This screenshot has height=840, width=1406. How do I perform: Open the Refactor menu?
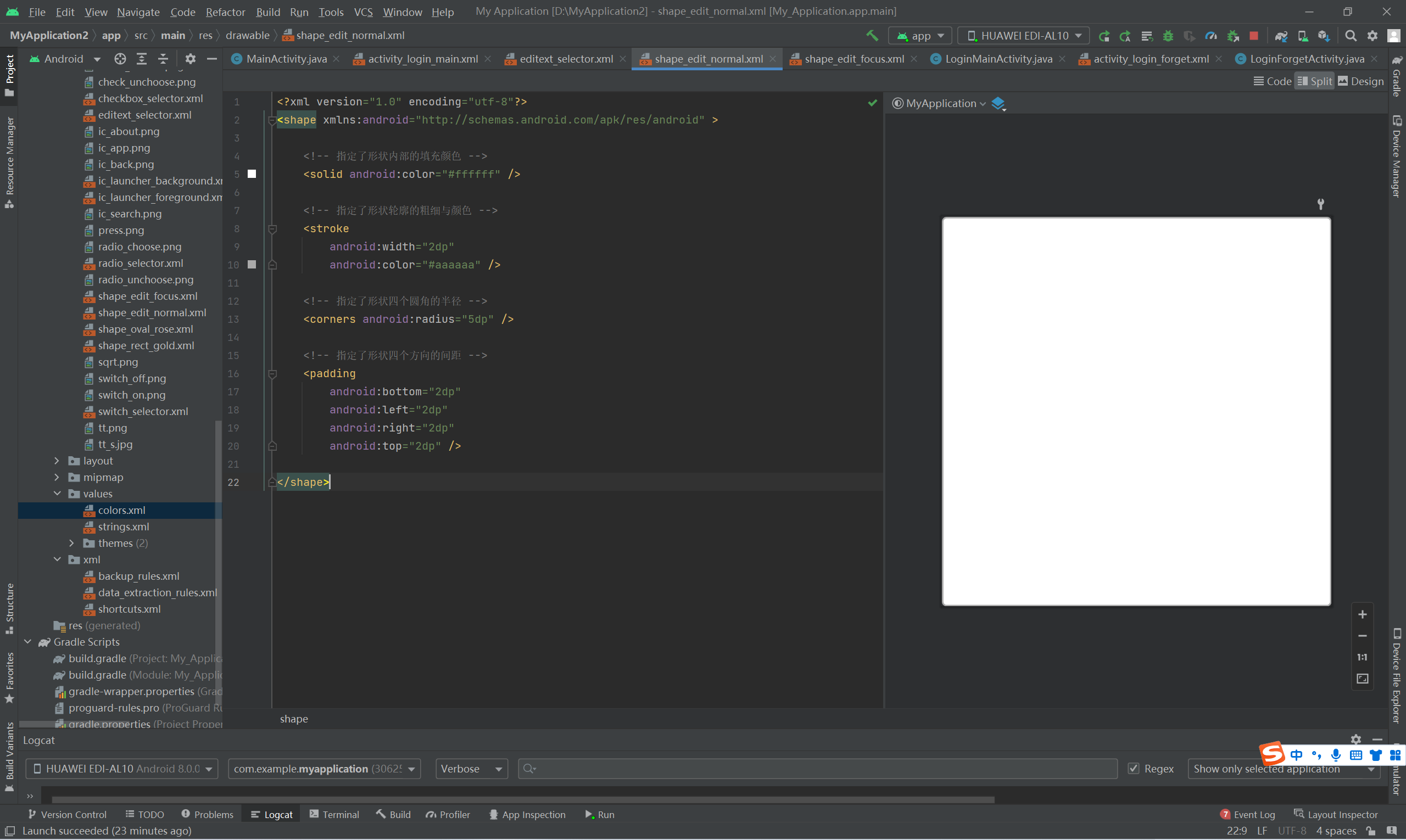coord(225,12)
